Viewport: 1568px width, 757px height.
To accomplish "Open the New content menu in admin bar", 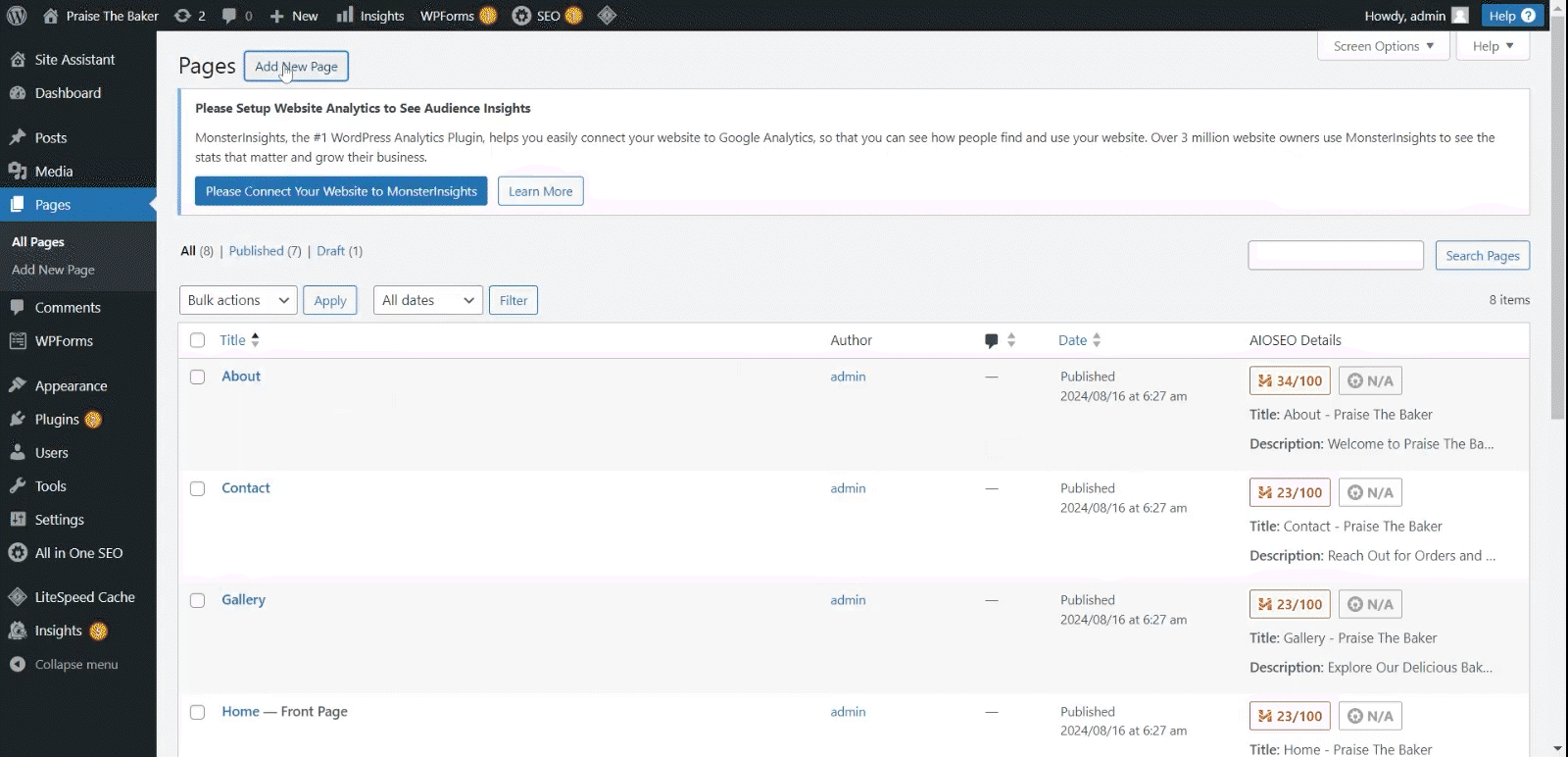I will 294,16.
